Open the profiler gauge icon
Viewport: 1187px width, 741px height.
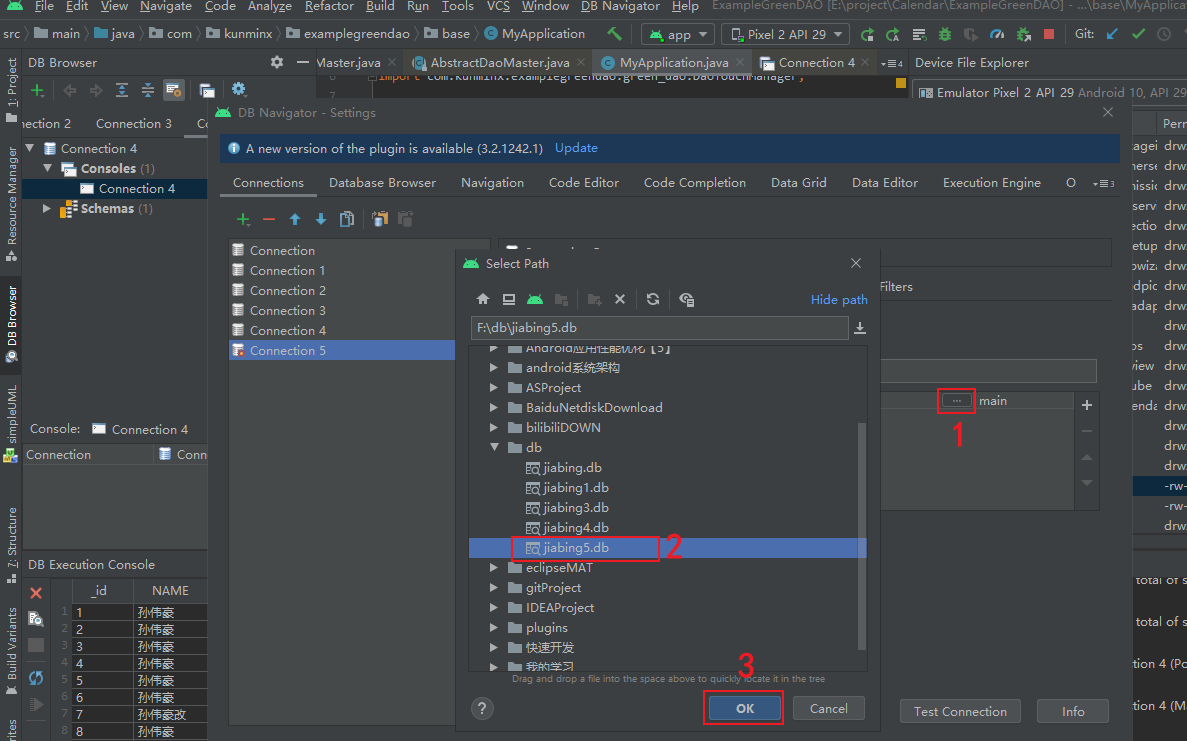pyautogui.click(x=997, y=34)
